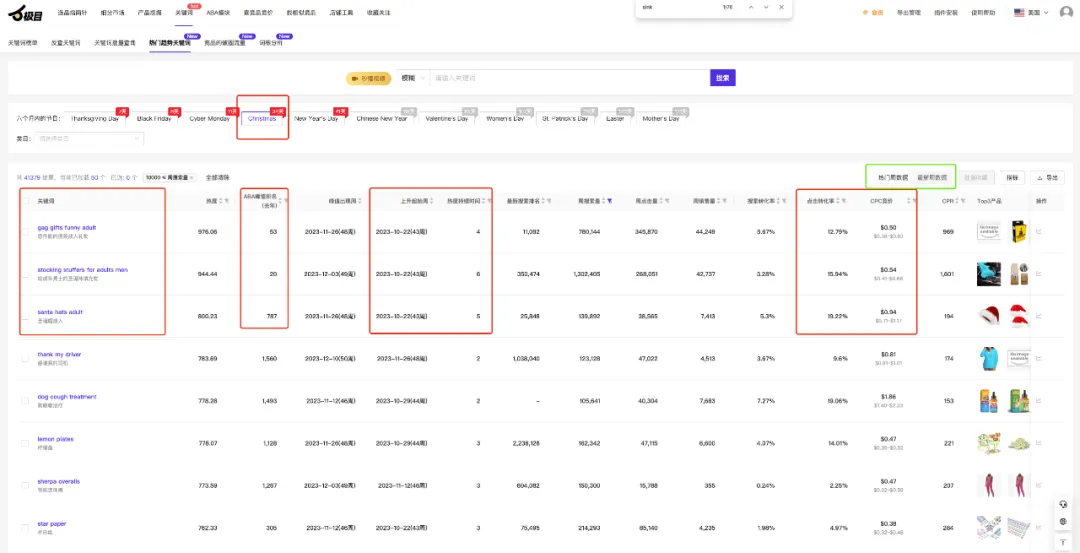Close the browser find bar

coord(781,7)
